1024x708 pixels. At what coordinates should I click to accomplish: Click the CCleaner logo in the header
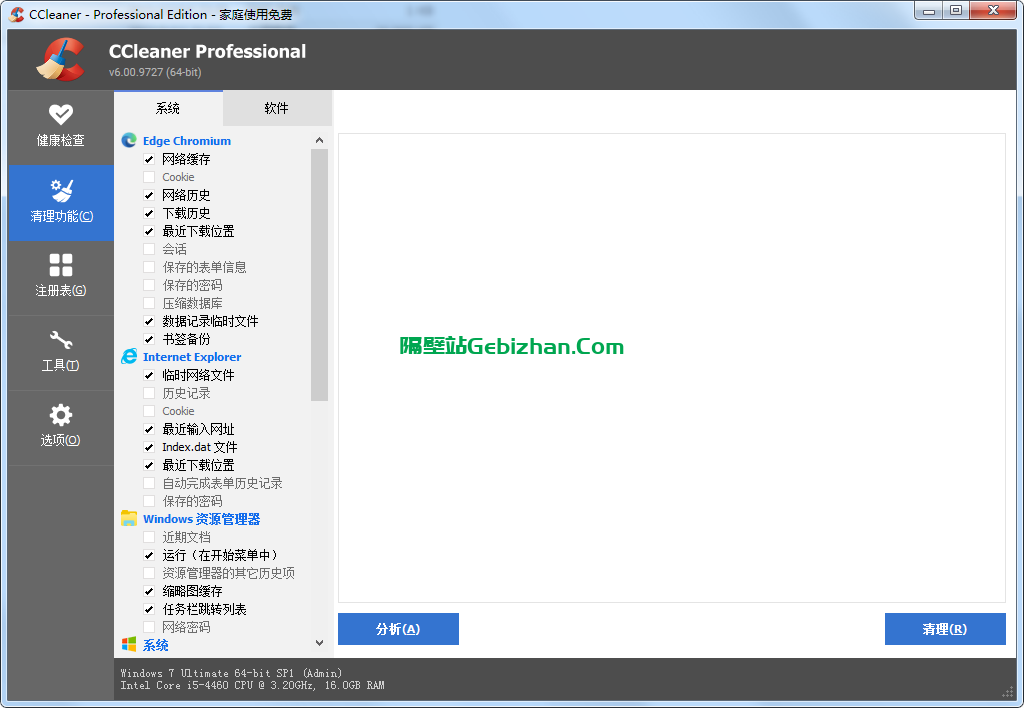pos(61,59)
